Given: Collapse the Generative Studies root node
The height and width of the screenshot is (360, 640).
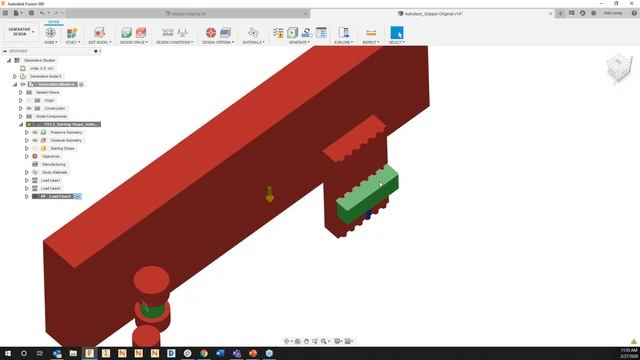Looking at the screenshot, I should tap(9, 60).
